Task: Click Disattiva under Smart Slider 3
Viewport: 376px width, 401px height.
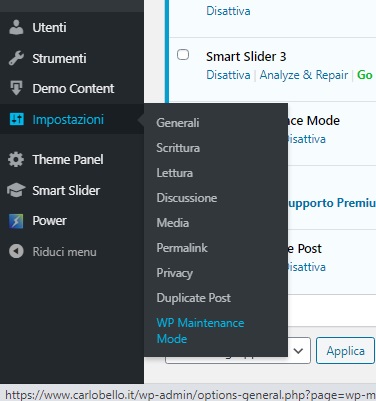Action: tap(228, 75)
